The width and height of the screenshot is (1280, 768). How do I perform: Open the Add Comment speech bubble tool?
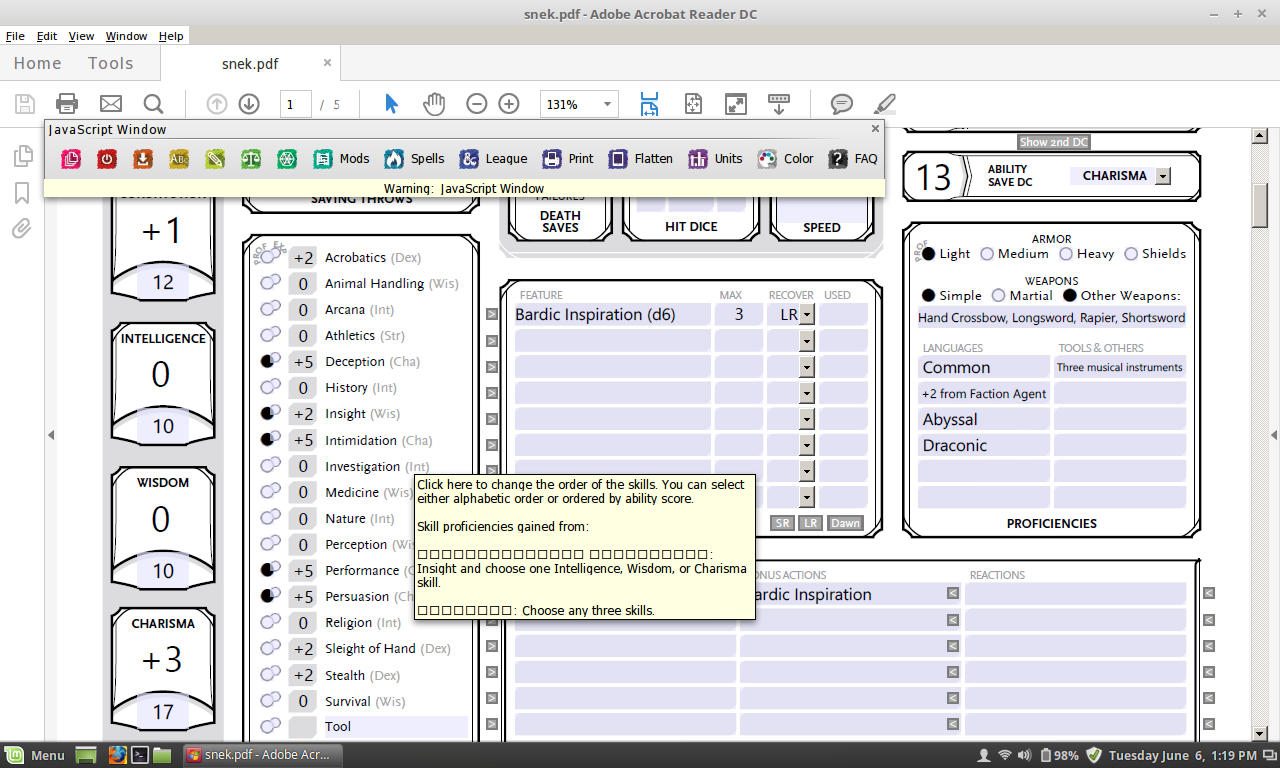842,104
